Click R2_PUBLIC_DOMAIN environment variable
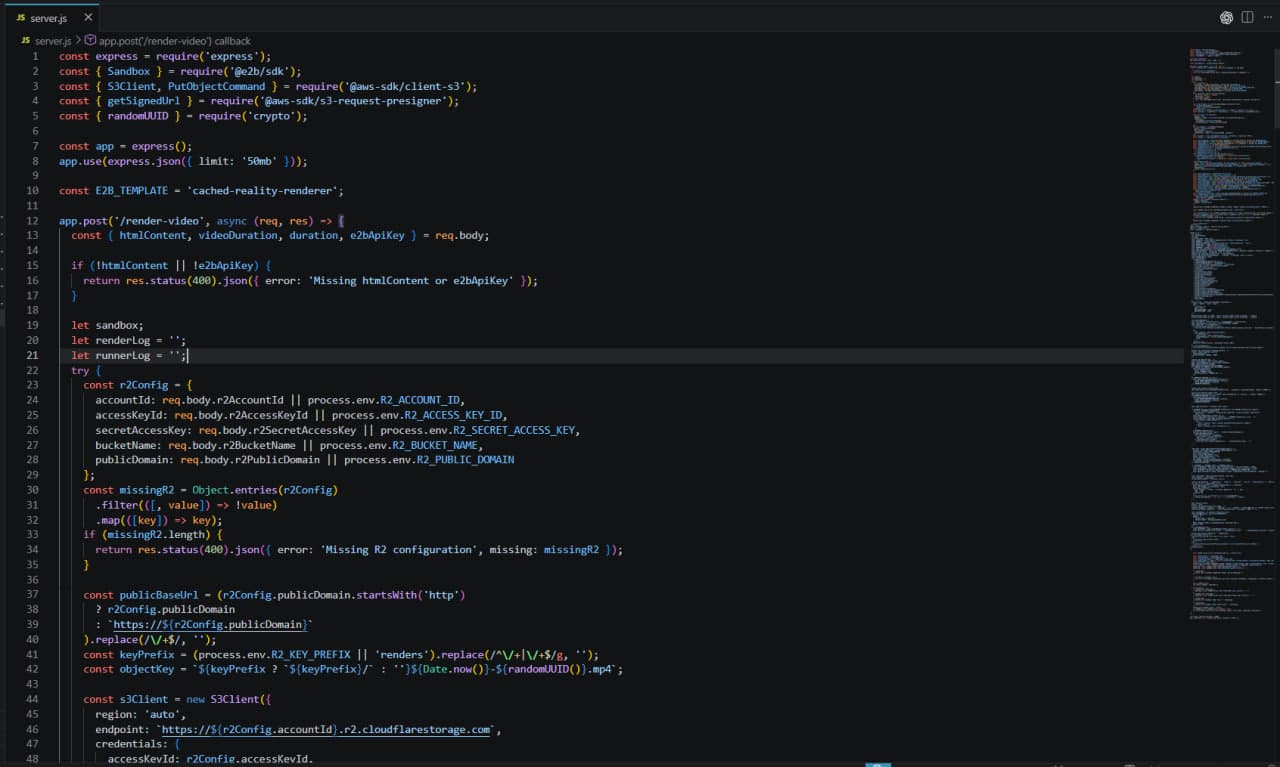The image size is (1280, 767). tap(465, 460)
